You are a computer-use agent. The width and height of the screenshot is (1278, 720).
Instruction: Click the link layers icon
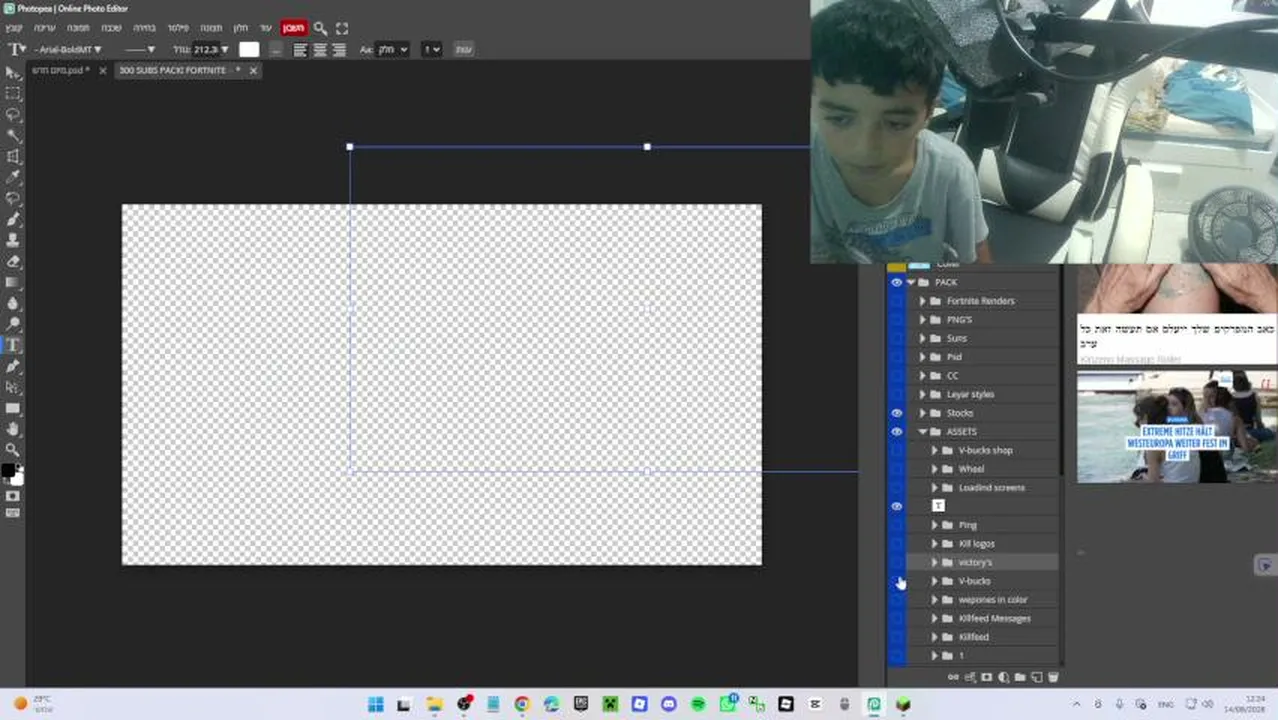pyautogui.click(x=953, y=677)
